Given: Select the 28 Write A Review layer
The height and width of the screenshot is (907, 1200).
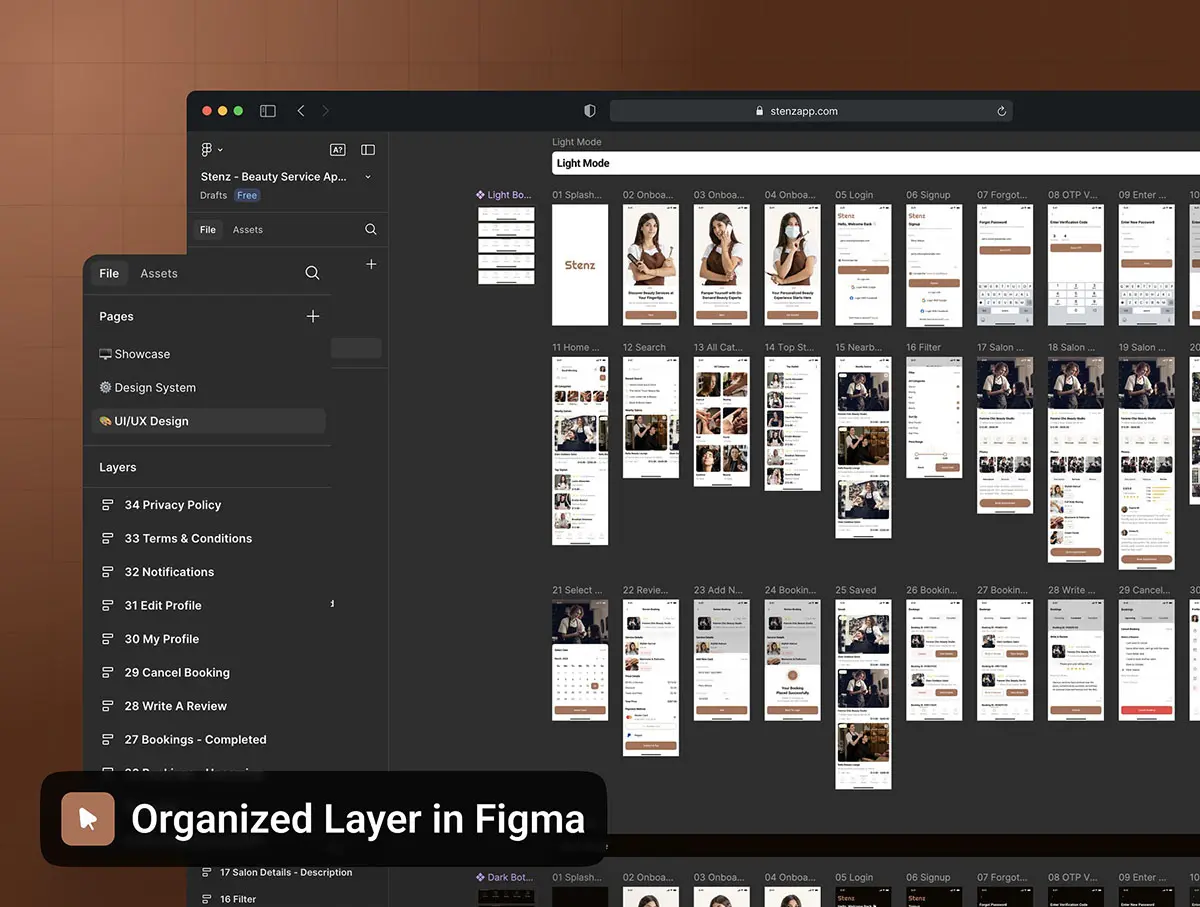Looking at the screenshot, I should click(176, 706).
